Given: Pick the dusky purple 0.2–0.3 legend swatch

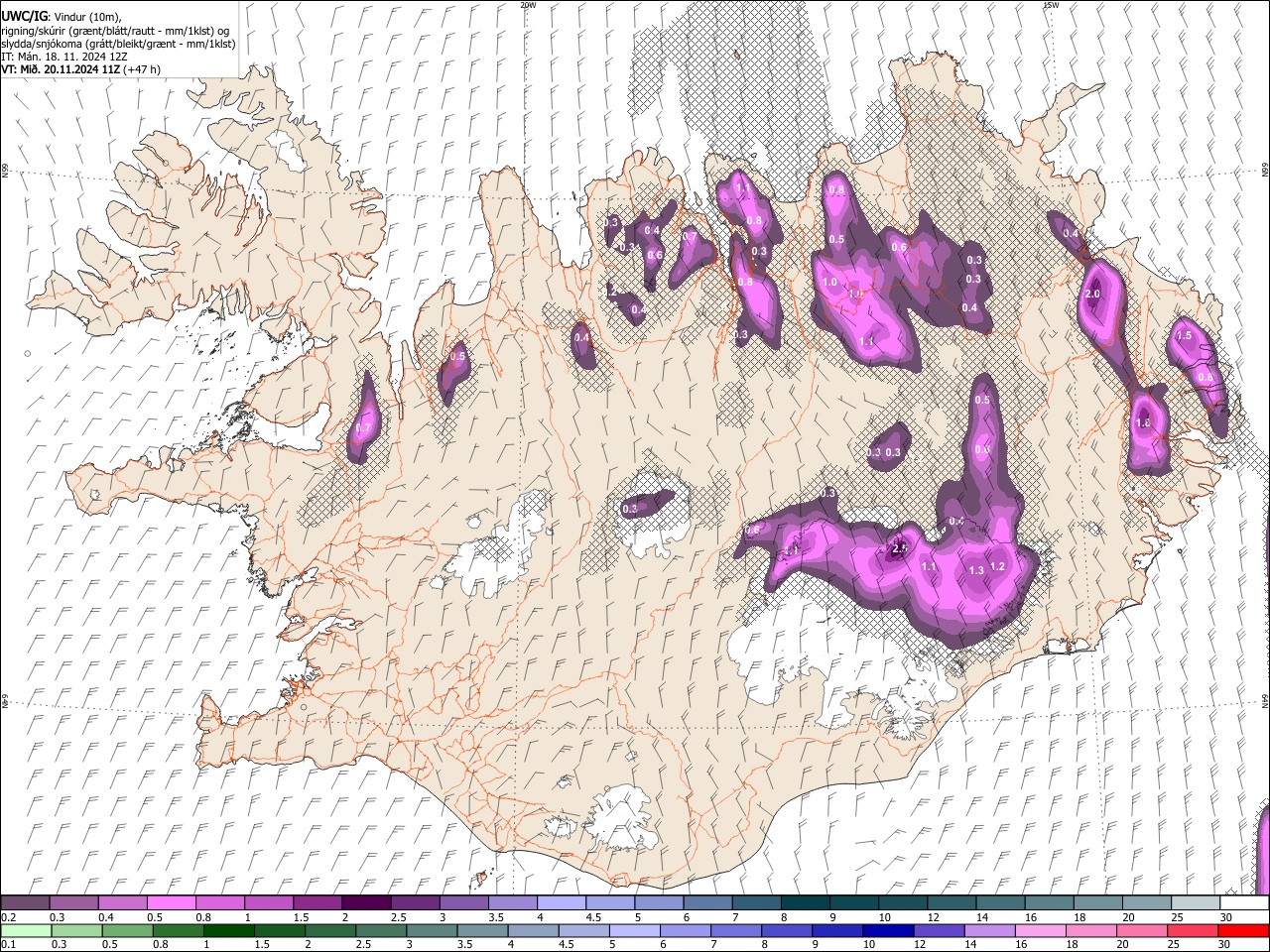Looking at the screenshot, I should click(25, 902).
